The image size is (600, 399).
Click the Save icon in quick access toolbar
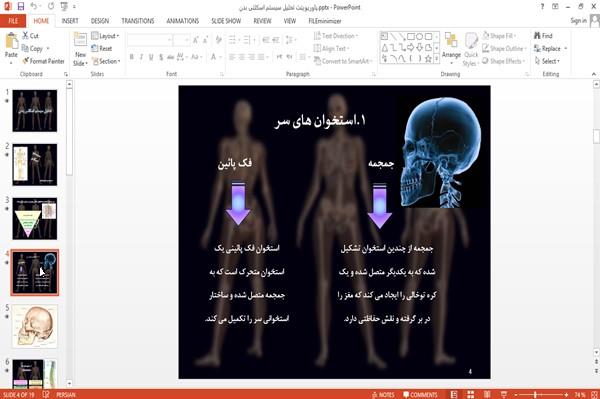pos(21,7)
